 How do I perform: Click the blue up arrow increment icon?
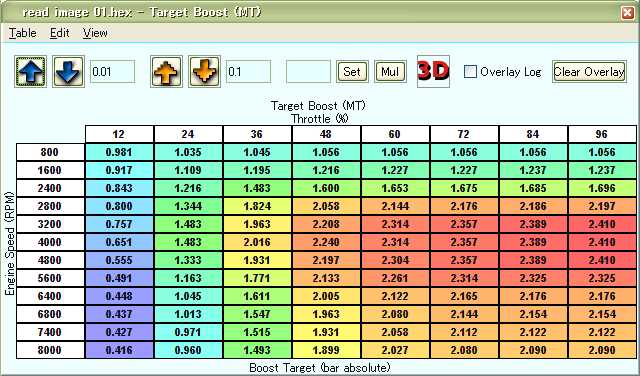[31, 72]
